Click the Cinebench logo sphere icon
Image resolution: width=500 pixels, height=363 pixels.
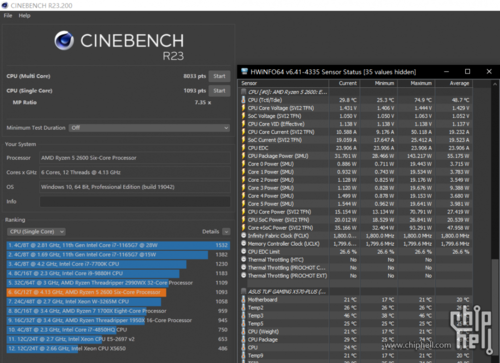tap(64, 40)
